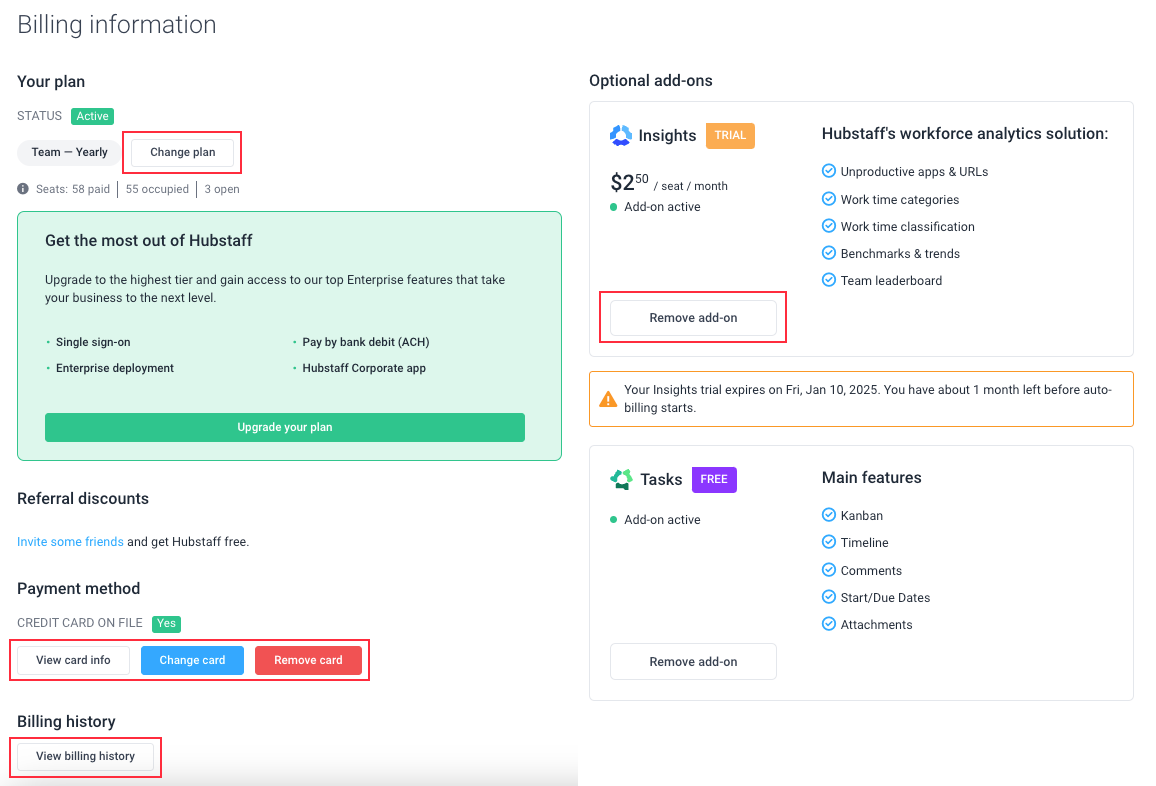Click the orange trial warning triangle icon
The width and height of the screenshot is (1156, 786).
click(x=607, y=399)
